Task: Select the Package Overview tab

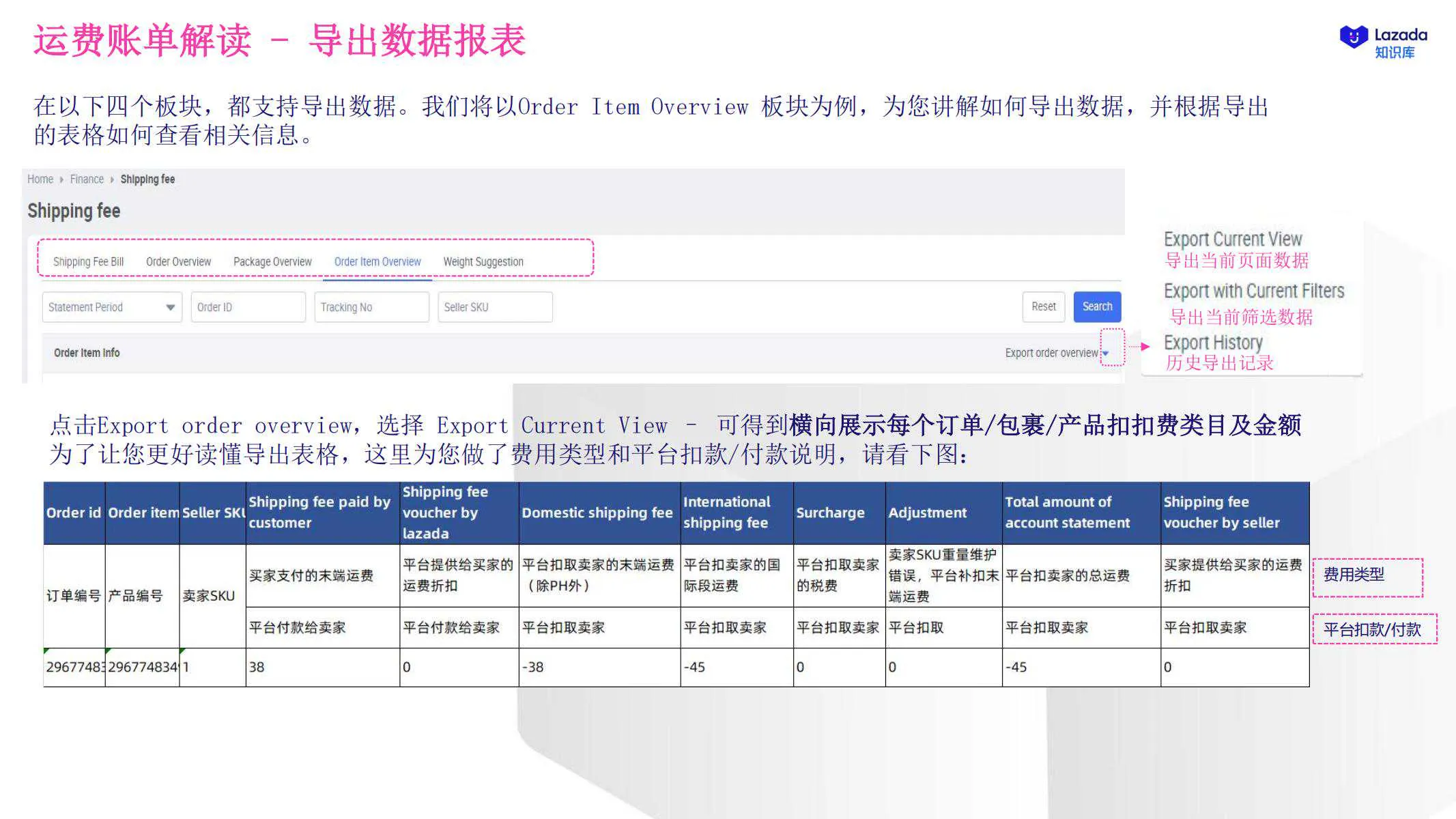Action: 272,261
